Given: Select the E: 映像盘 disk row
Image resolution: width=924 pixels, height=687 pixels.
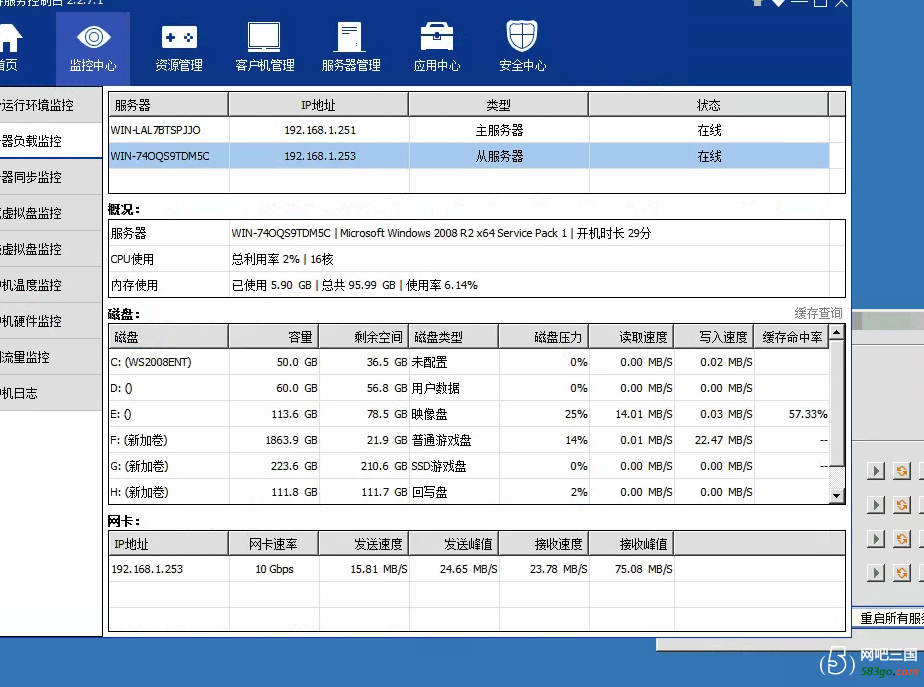Looking at the screenshot, I should point(470,414).
